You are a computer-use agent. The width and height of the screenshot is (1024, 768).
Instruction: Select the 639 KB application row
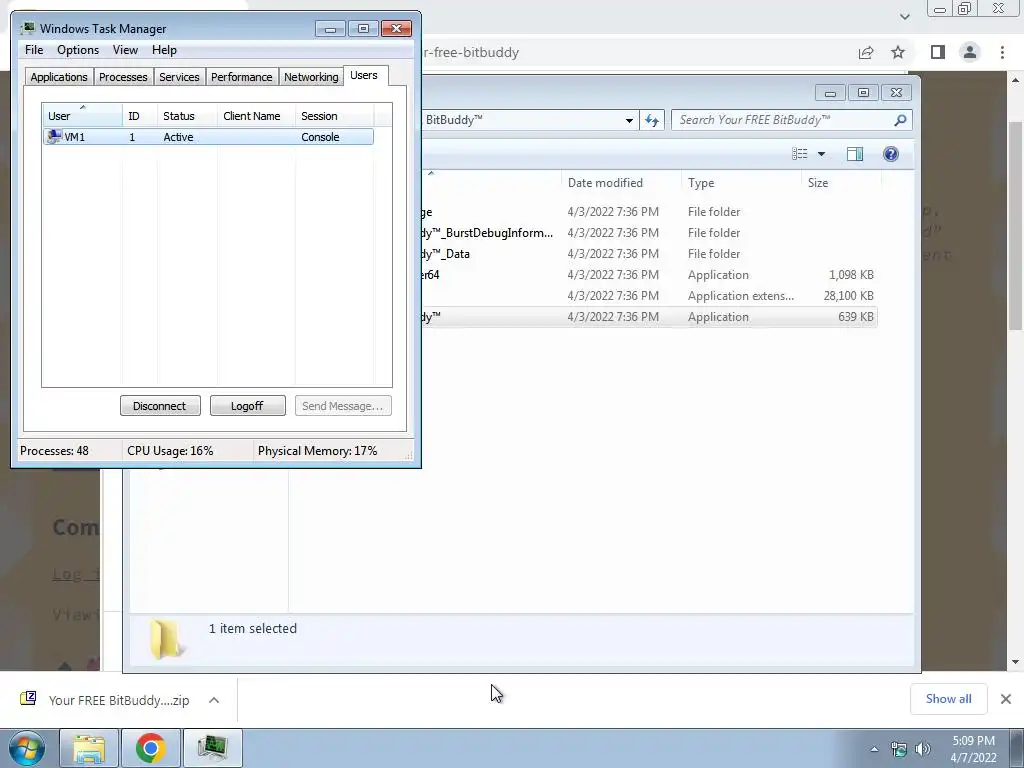tap(648, 317)
